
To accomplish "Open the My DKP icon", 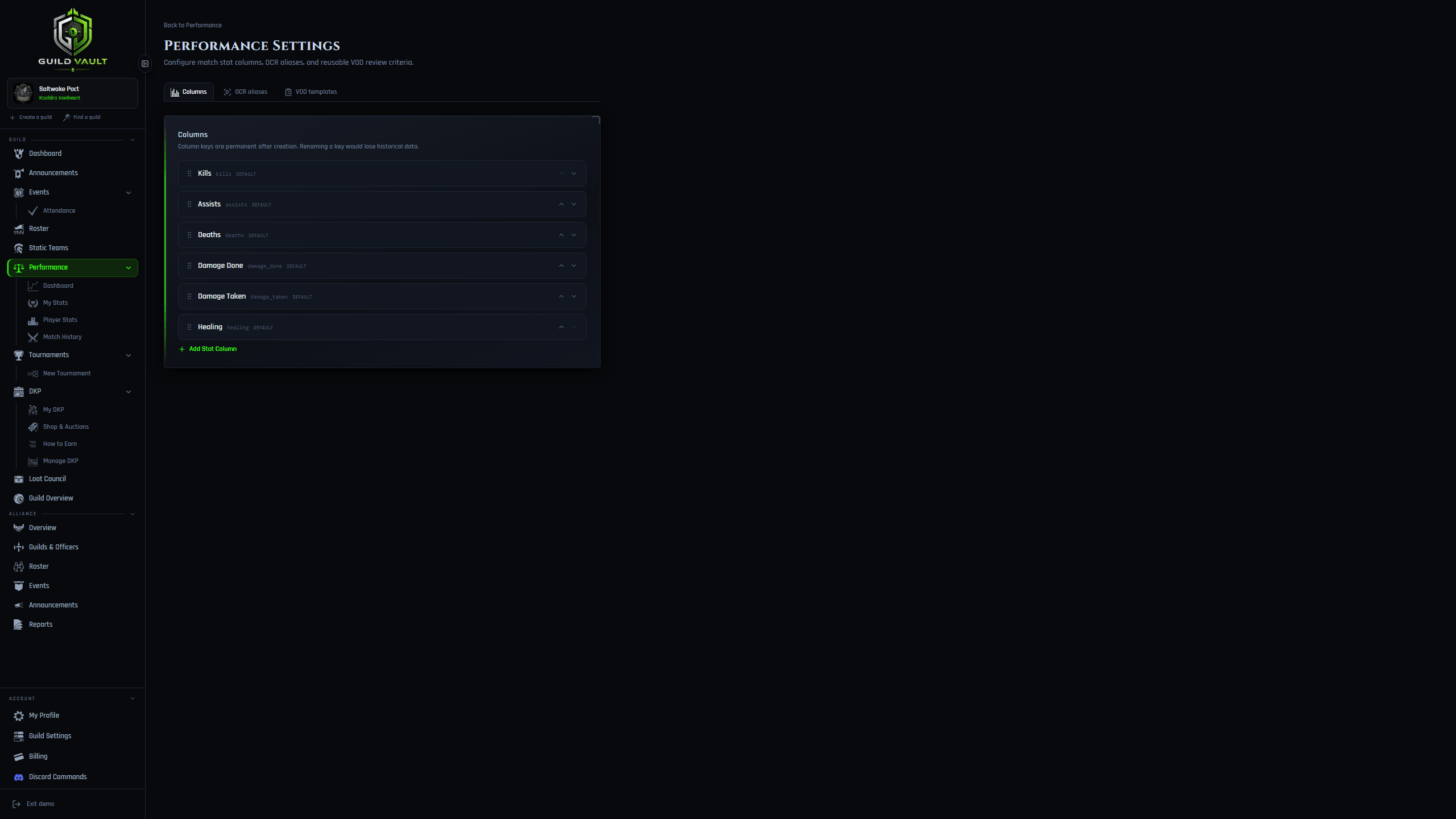I will [x=33, y=410].
